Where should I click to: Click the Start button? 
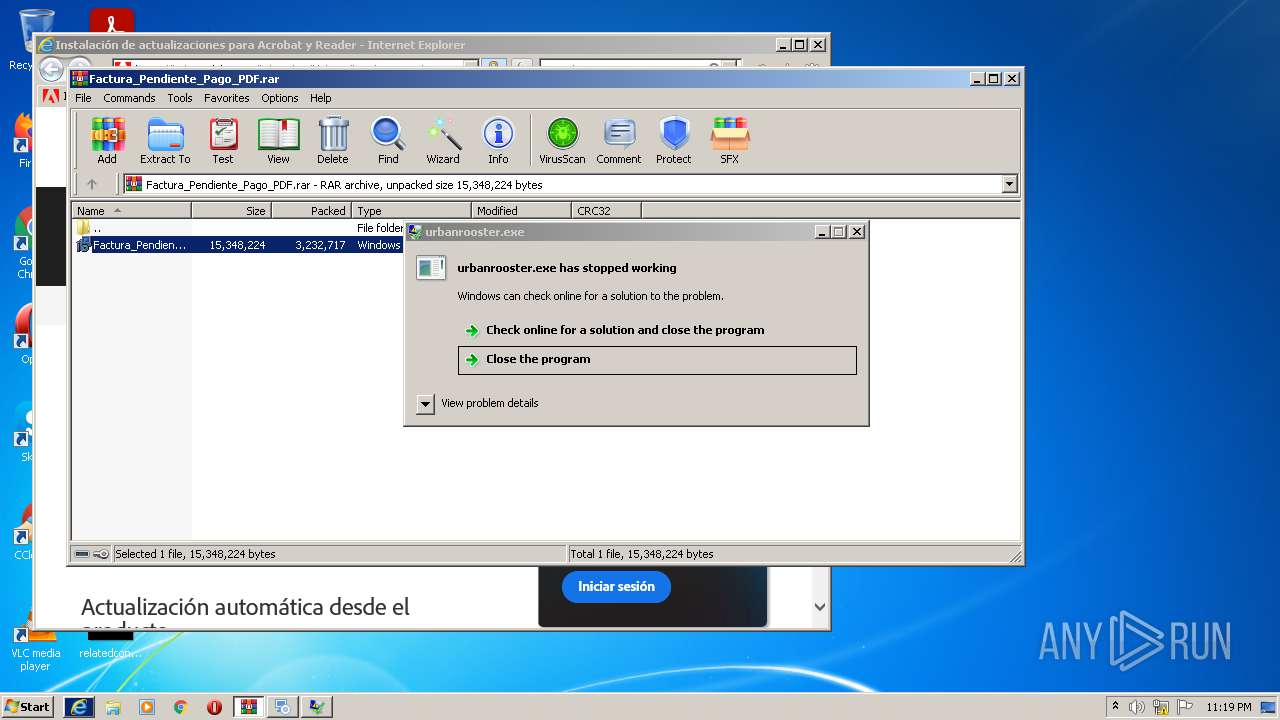[28, 707]
